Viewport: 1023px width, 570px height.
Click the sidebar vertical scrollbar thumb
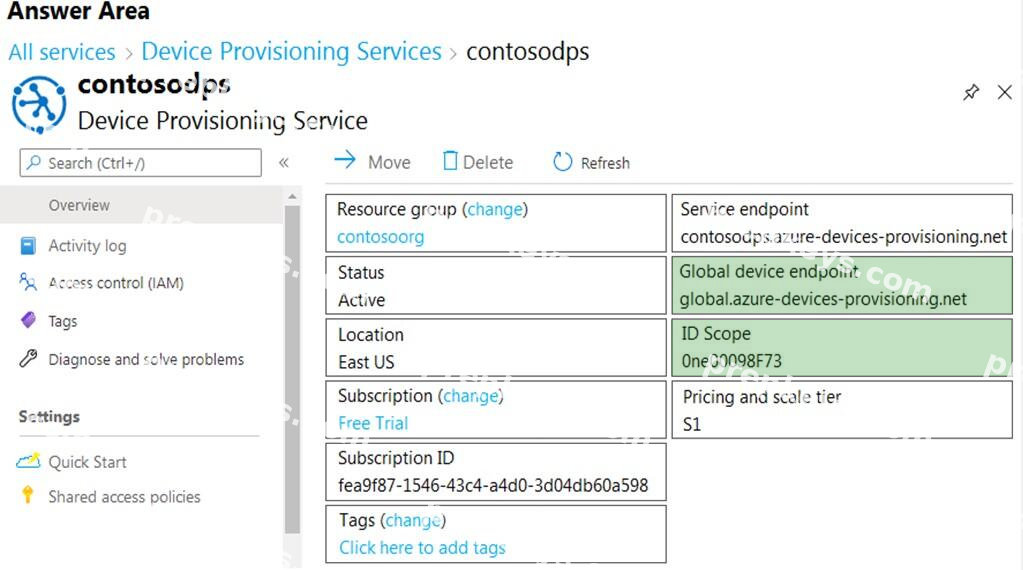click(x=292, y=370)
